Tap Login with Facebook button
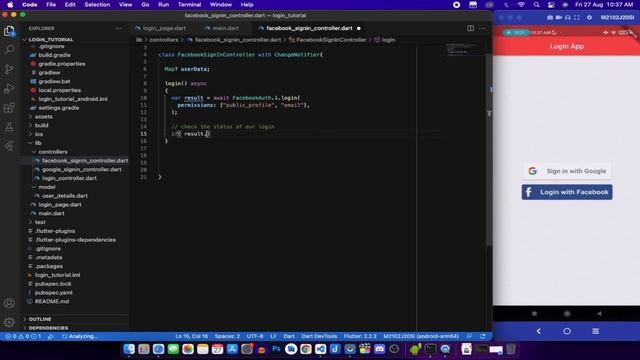 [567, 192]
